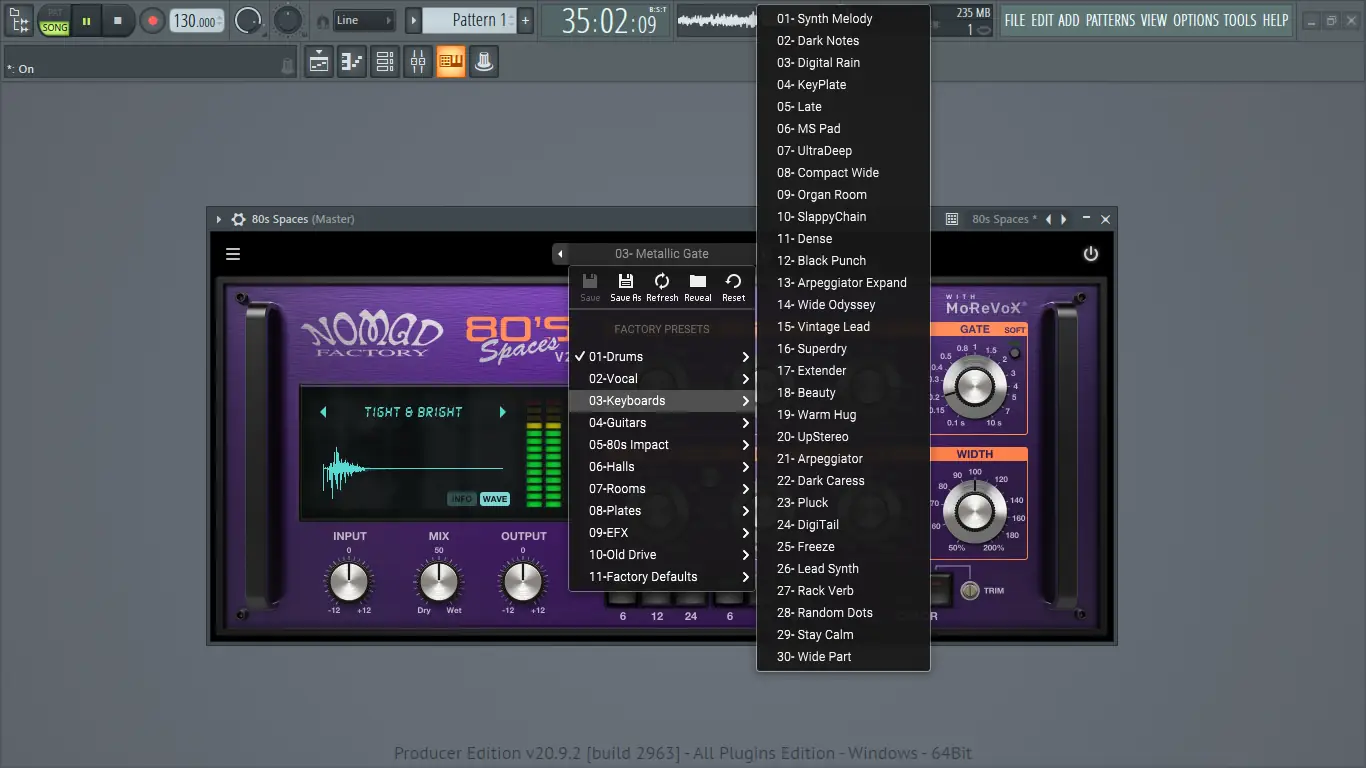
Task: Enable the INFO display mode
Action: coord(461,499)
